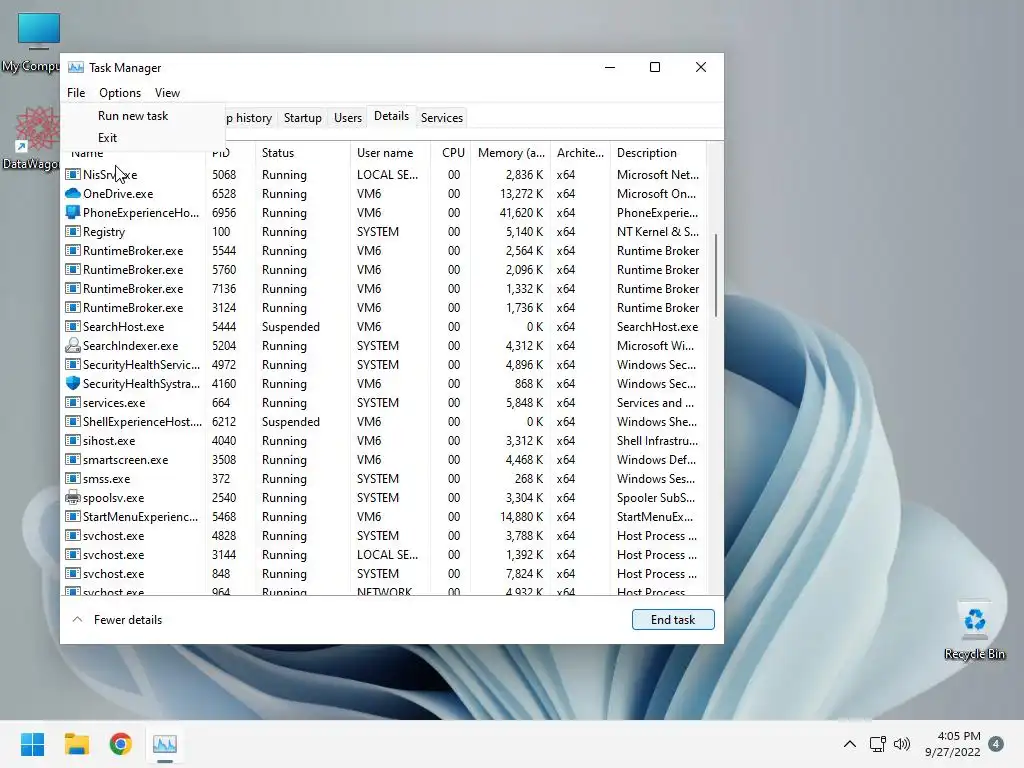This screenshot has height=768, width=1024.
Task: Select the svchost.exe row with PID 4828
Action: tap(384, 536)
